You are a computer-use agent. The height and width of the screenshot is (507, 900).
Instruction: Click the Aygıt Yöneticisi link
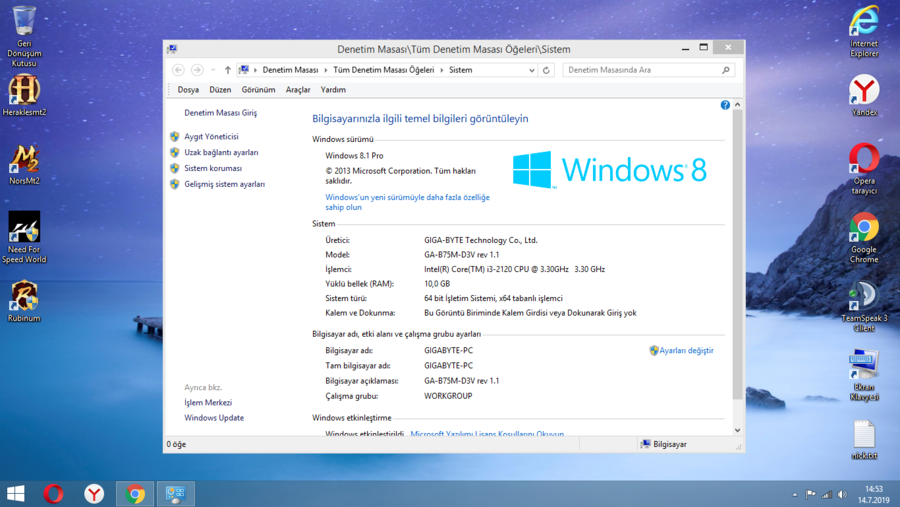[x=211, y=136]
